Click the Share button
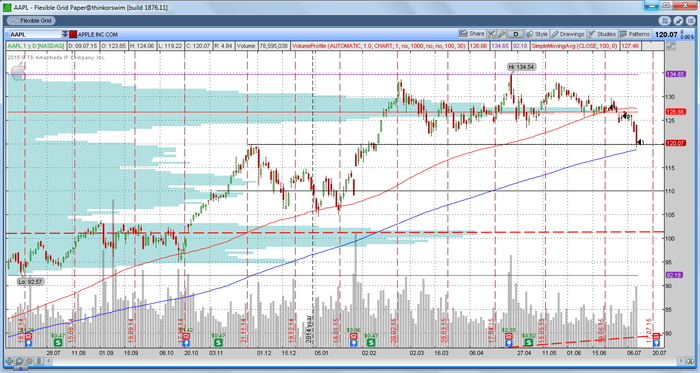This screenshot has width=700, height=373. [472, 34]
